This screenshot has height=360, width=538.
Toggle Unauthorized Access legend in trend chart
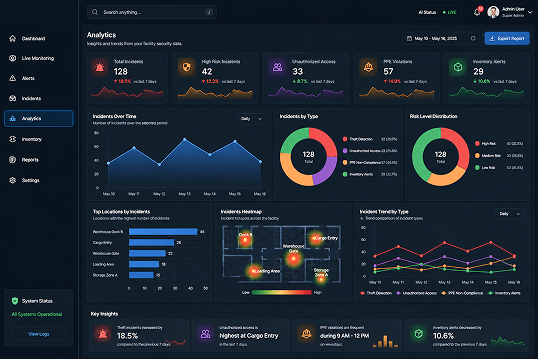(417, 293)
